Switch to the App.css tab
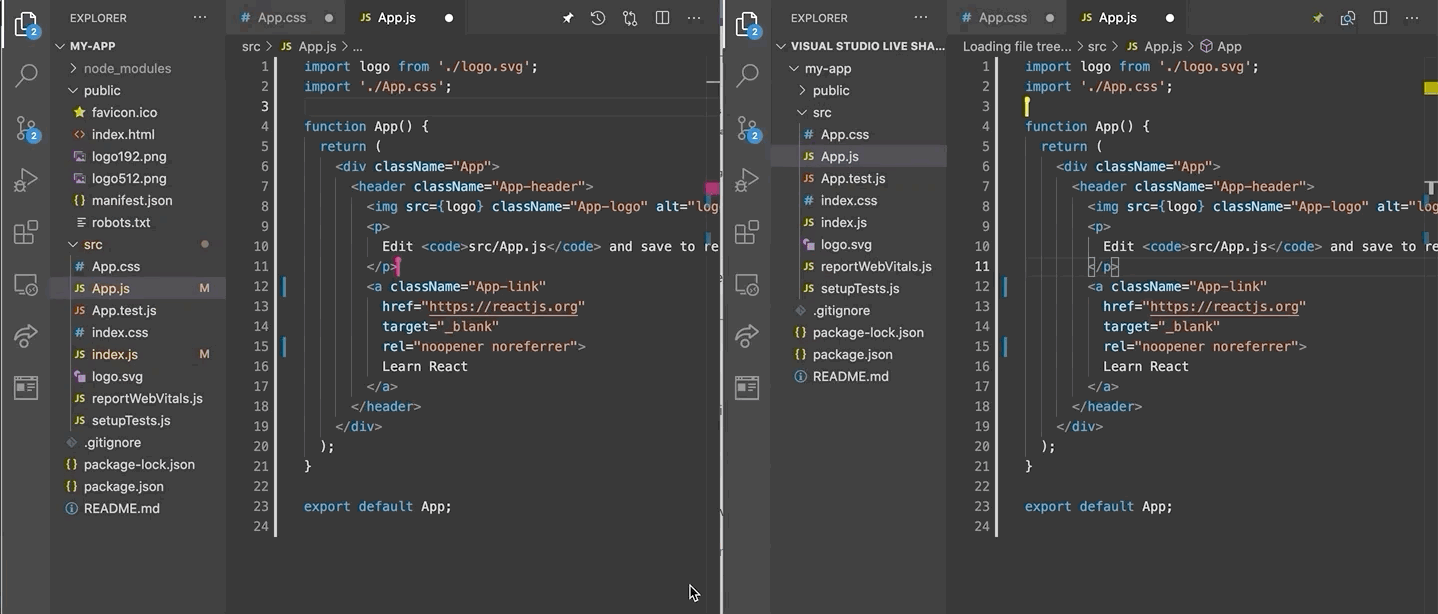 pyautogui.click(x=285, y=17)
